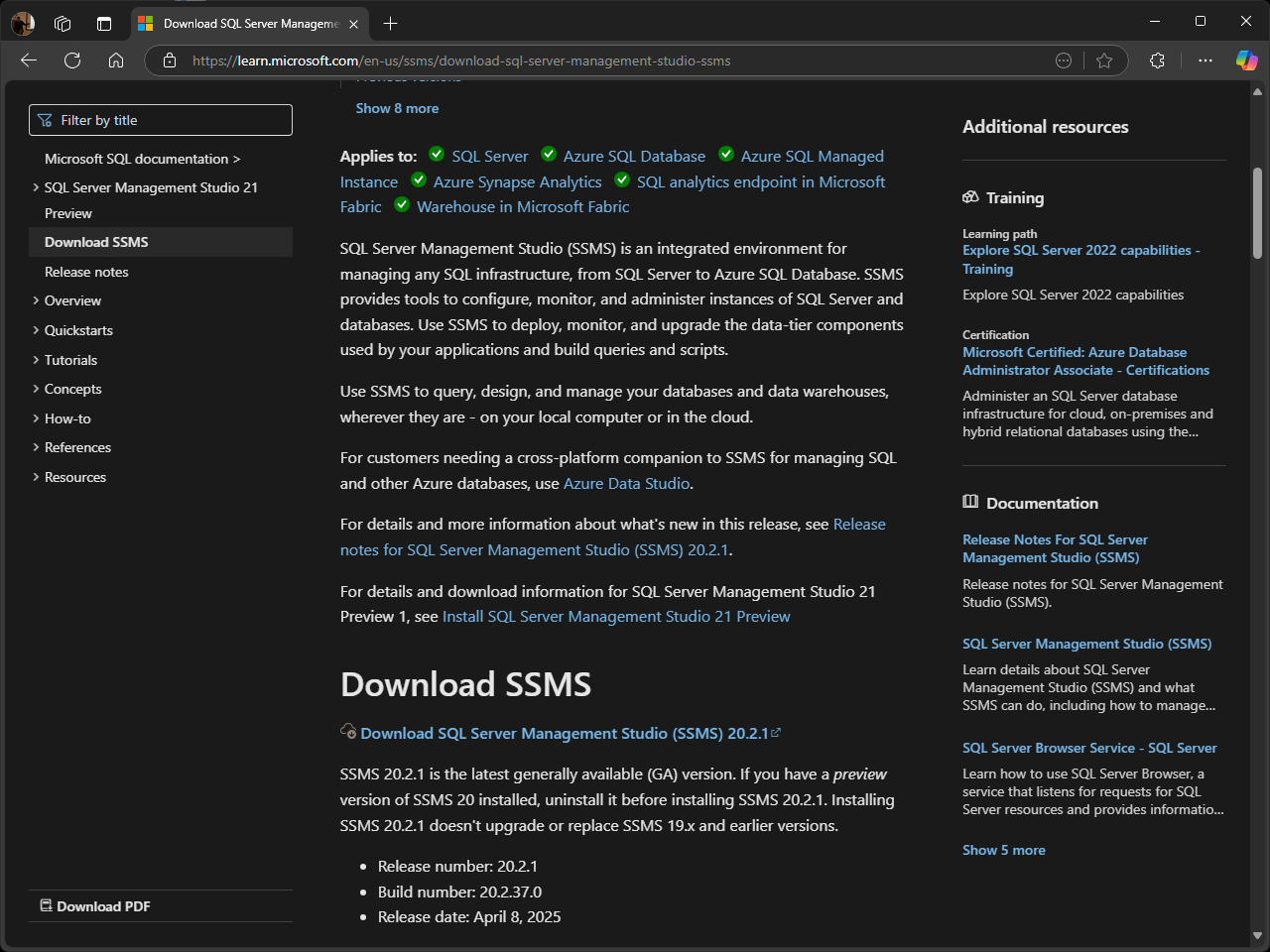Click the Download PDF icon in the sidebar
This screenshot has height=952, width=1270.
[x=46, y=905]
